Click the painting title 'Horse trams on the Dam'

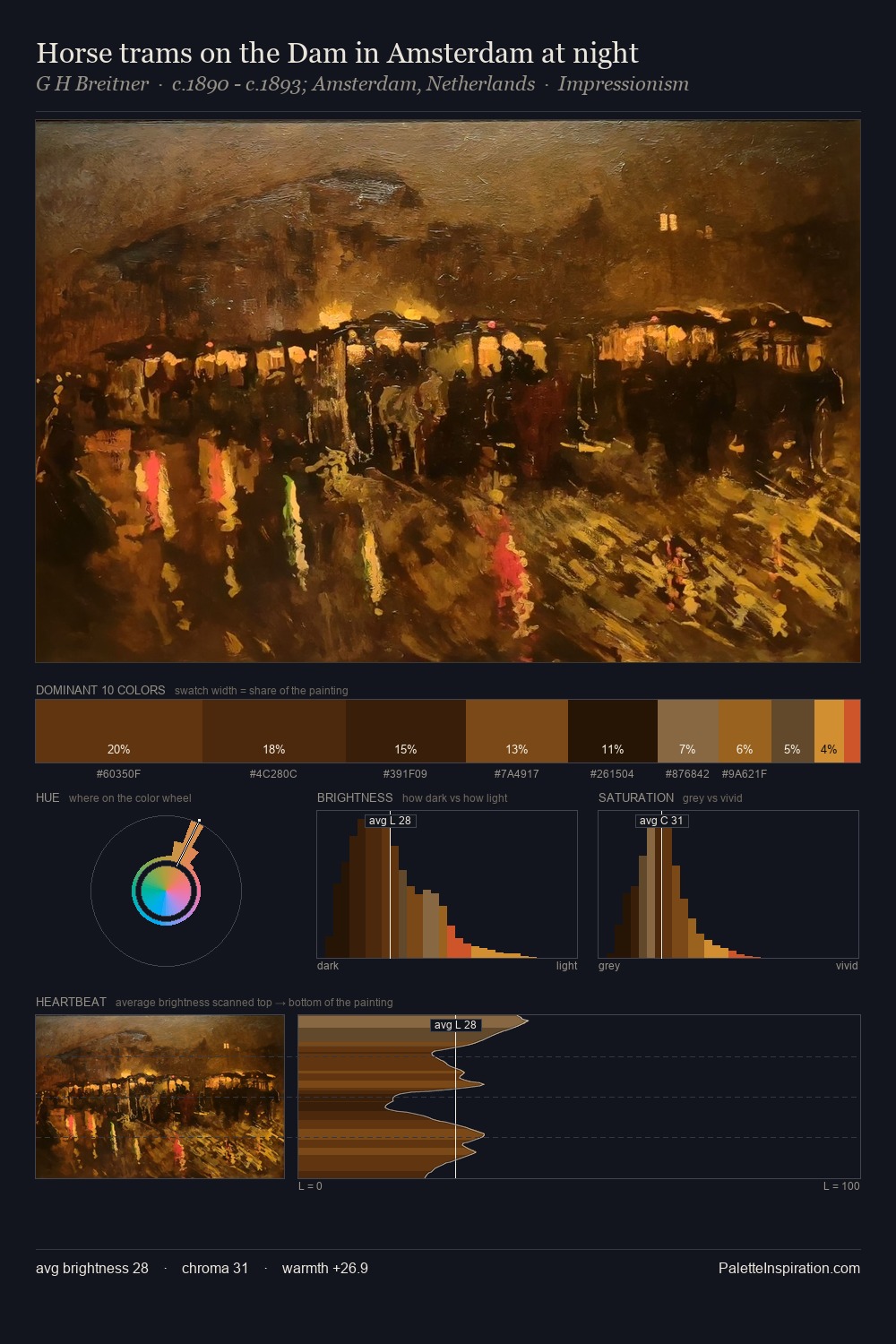pyautogui.click(x=337, y=53)
